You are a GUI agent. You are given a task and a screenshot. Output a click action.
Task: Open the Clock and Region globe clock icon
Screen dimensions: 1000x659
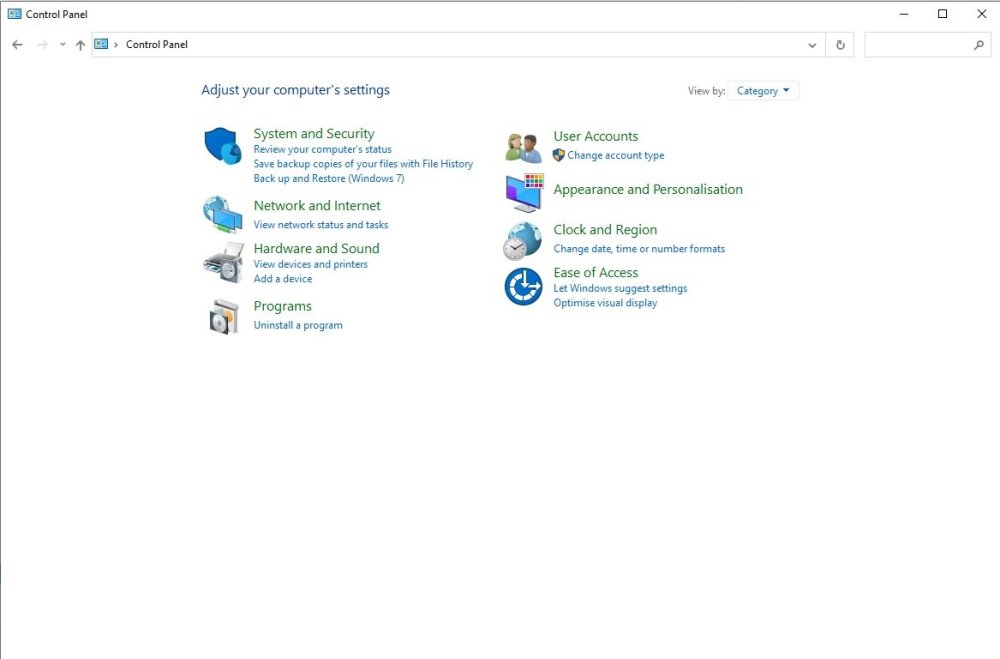pos(522,241)
